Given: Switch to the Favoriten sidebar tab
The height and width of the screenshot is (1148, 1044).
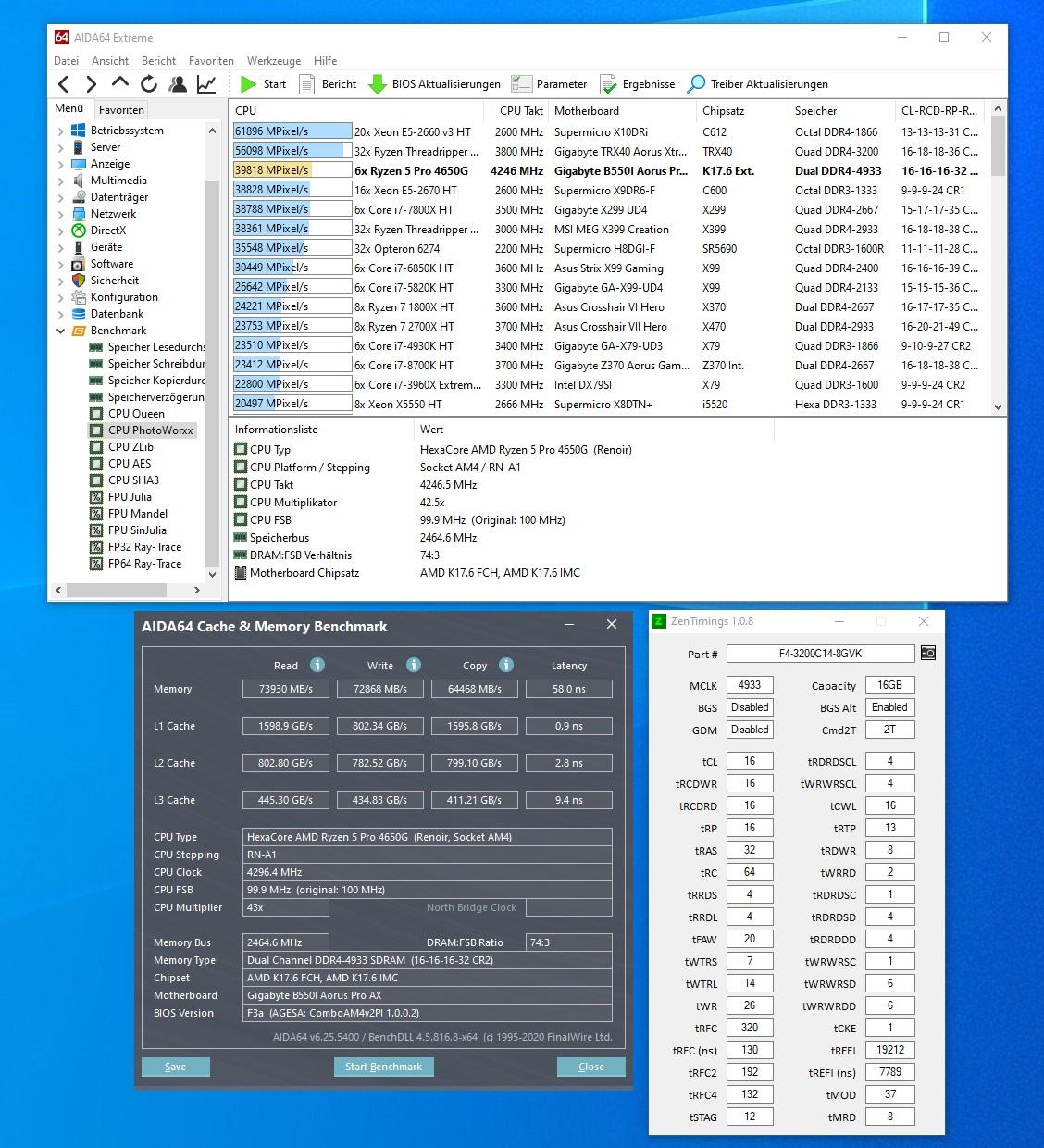Looking at the screenshot, I should click(x=121, y=109).
